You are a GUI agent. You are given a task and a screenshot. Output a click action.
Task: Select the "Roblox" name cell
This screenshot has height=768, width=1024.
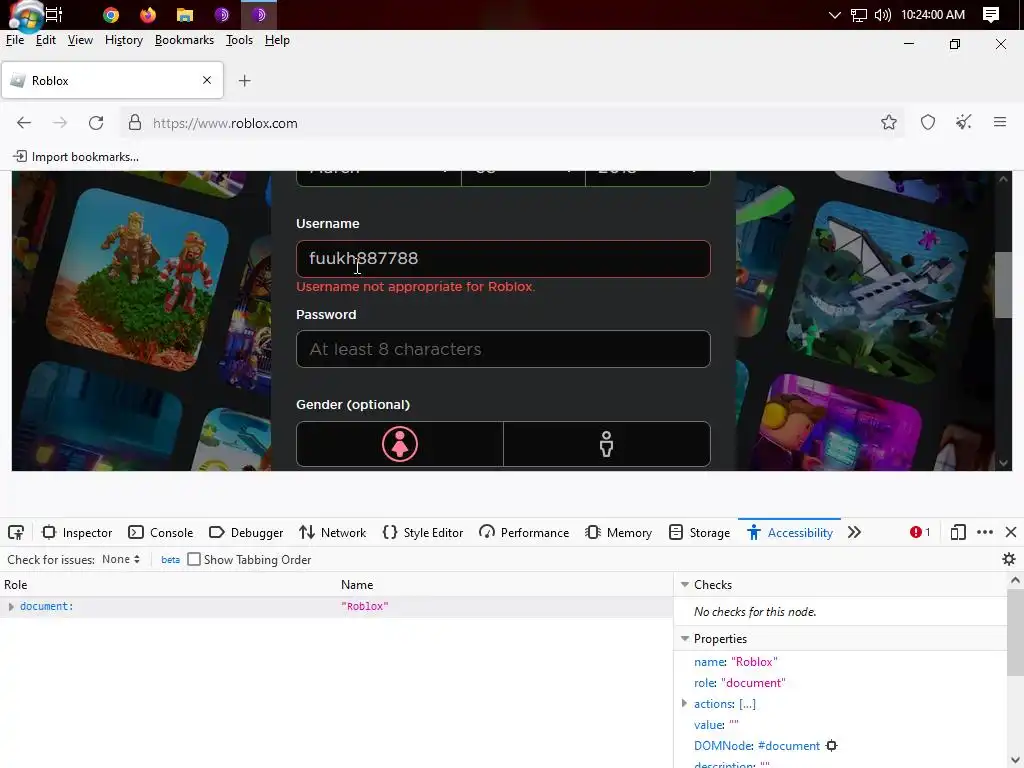(364, 607)
